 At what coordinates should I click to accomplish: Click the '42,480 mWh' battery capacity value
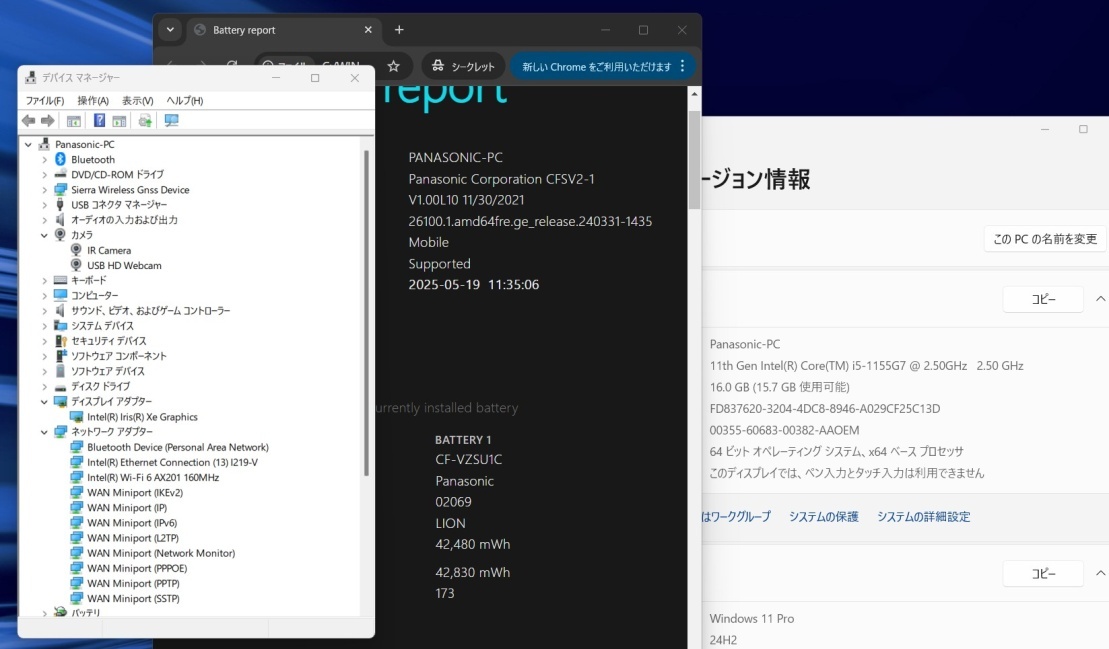tap(472, 544)
